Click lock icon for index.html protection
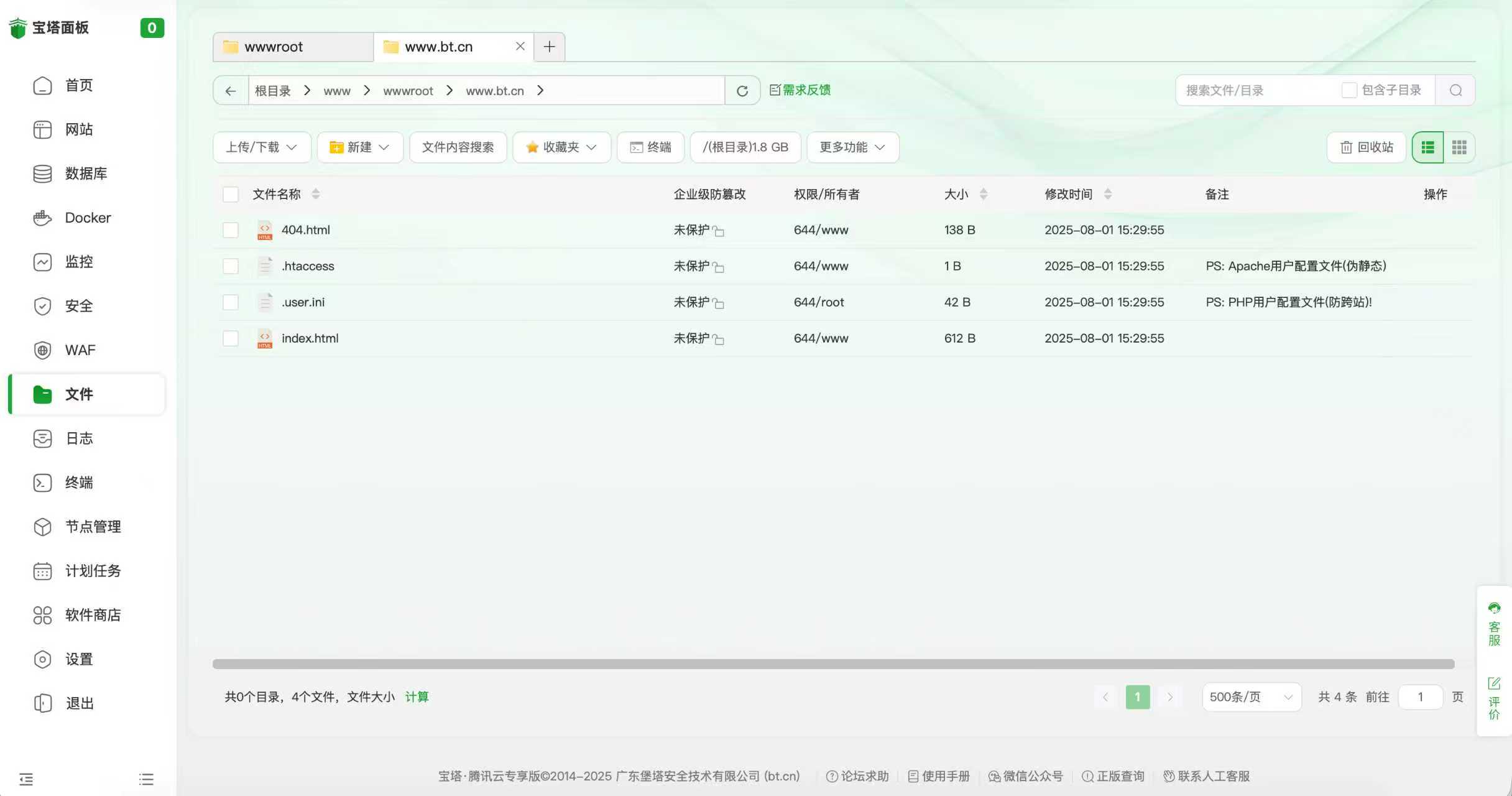The height and width of the screenshot is (796, 1512). pos(719,340)
